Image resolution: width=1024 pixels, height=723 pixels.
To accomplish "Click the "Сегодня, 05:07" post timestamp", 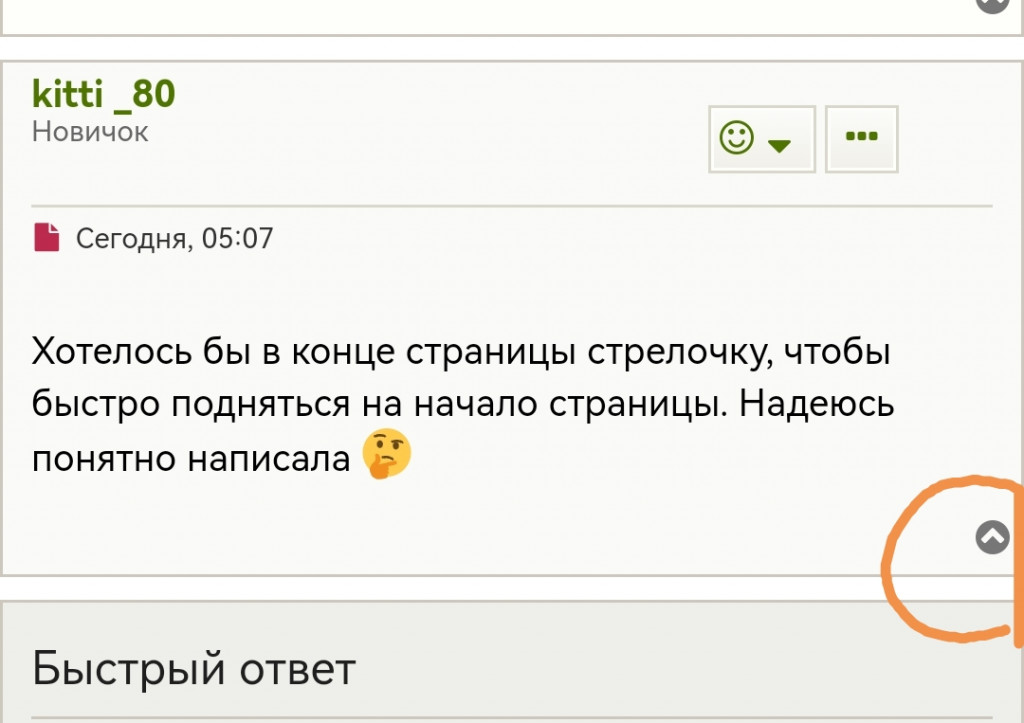I will point(175,238).
